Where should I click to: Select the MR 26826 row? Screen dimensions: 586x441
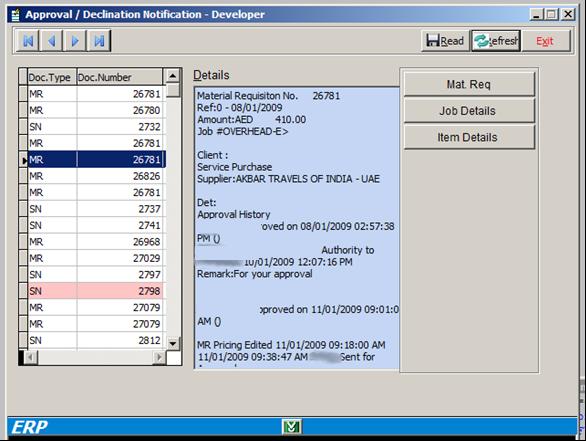pos(95,176)
